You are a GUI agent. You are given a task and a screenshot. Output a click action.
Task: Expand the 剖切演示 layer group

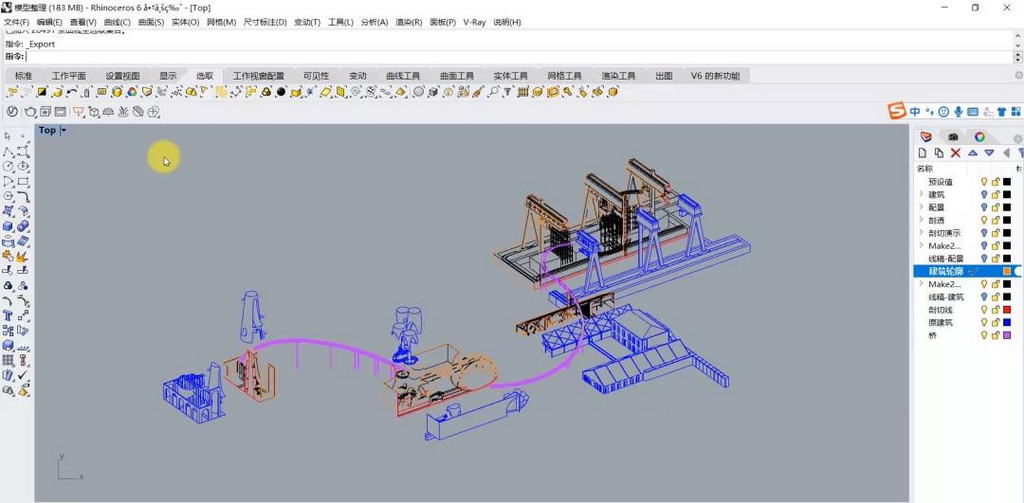(920, 233)
